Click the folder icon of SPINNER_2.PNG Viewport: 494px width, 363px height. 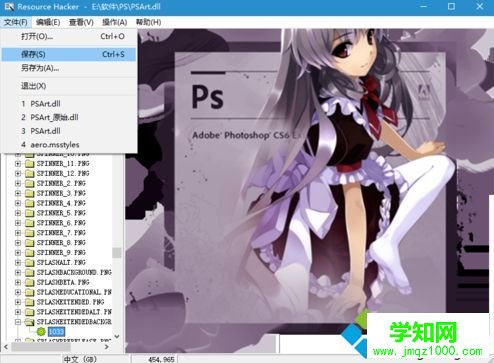(x=30, y=183)
